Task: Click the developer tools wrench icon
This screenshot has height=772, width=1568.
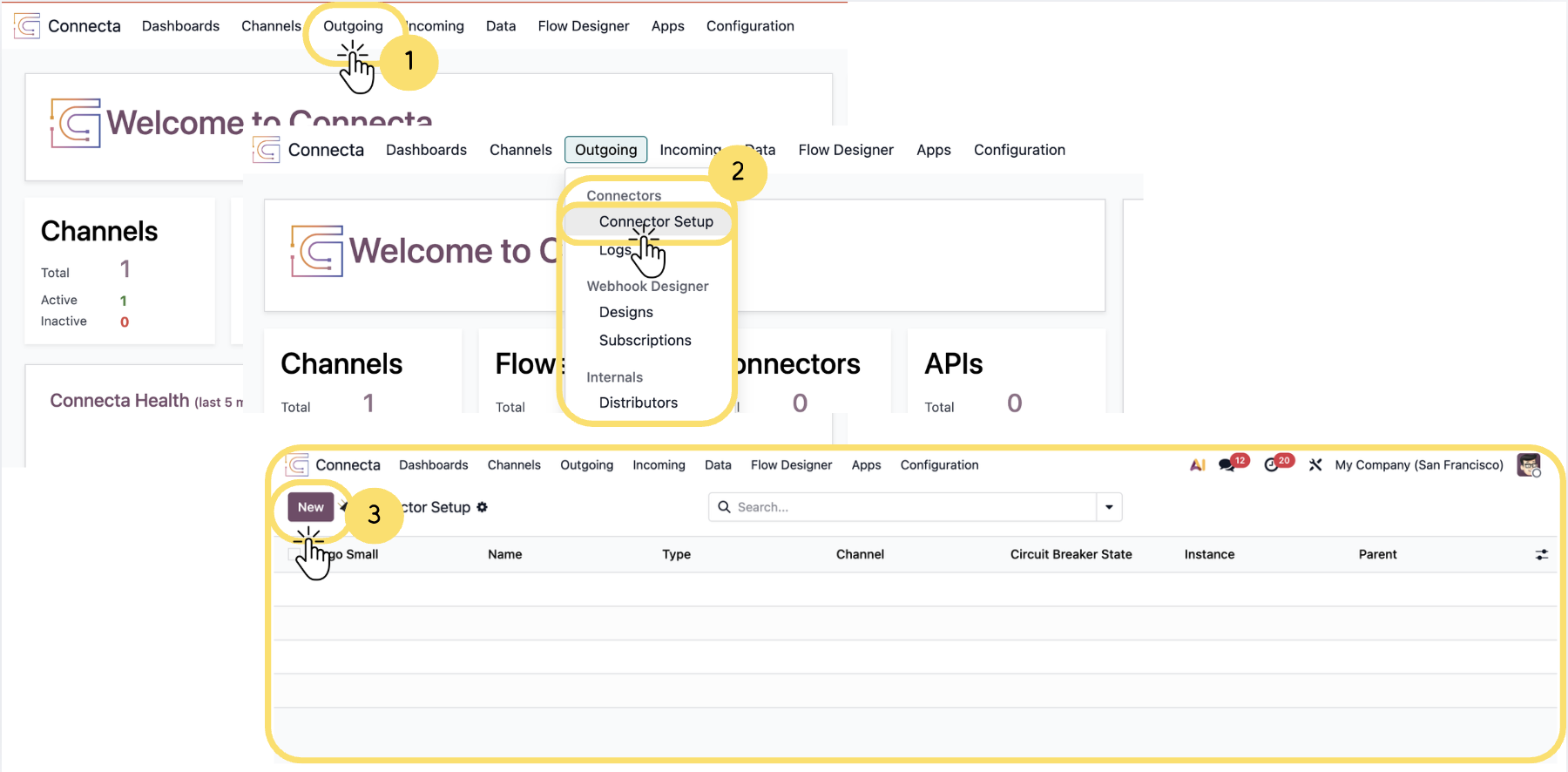Action: tap(1315, 465)
